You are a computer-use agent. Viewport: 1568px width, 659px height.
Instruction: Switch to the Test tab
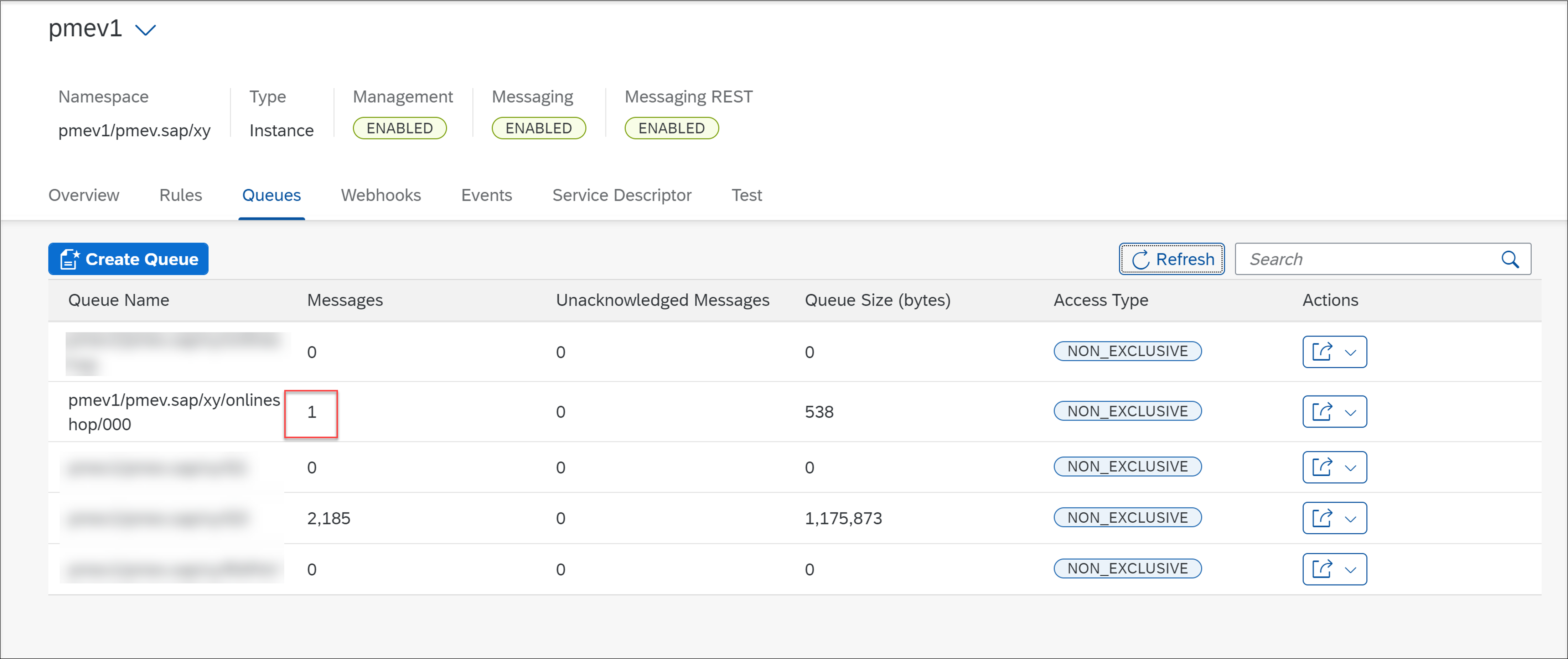point(747,195)
